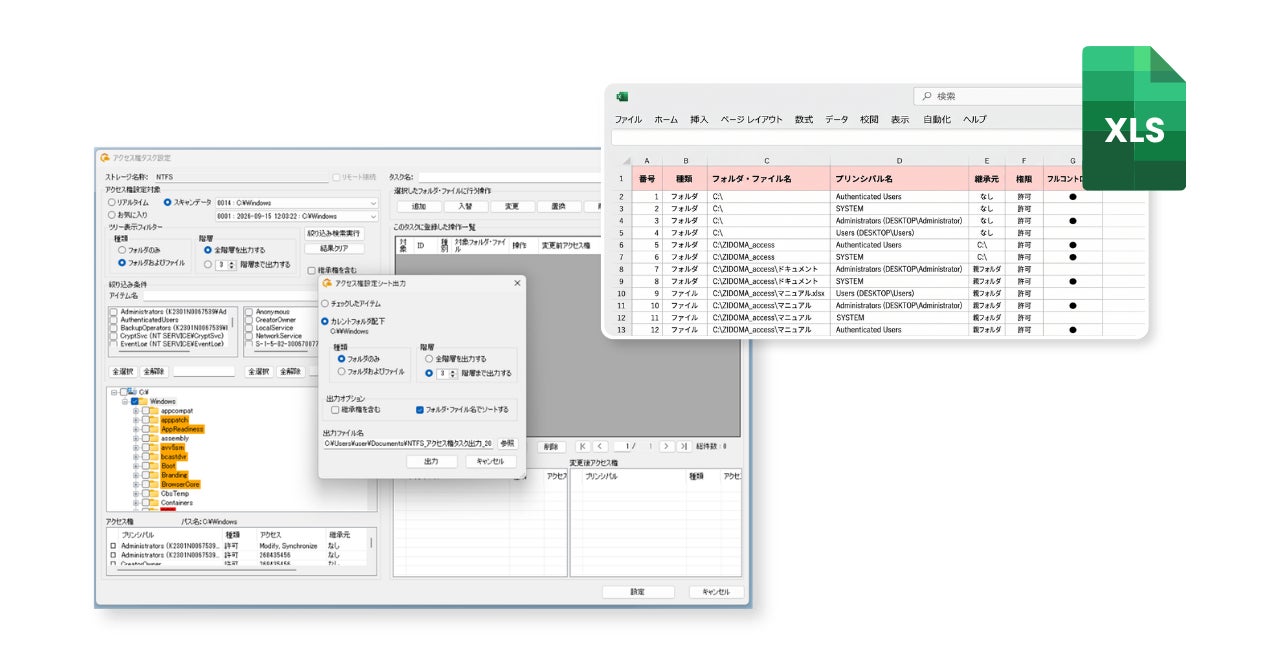Go to the next page of the operation list
Image resolution: width=1280 pixels, height=670 pixels.
click(666, 446)
